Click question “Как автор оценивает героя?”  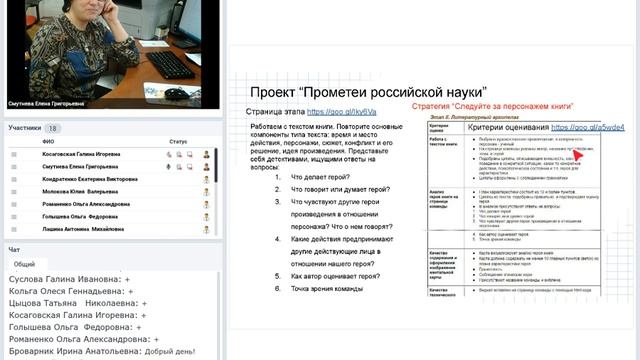coord(336,276)
